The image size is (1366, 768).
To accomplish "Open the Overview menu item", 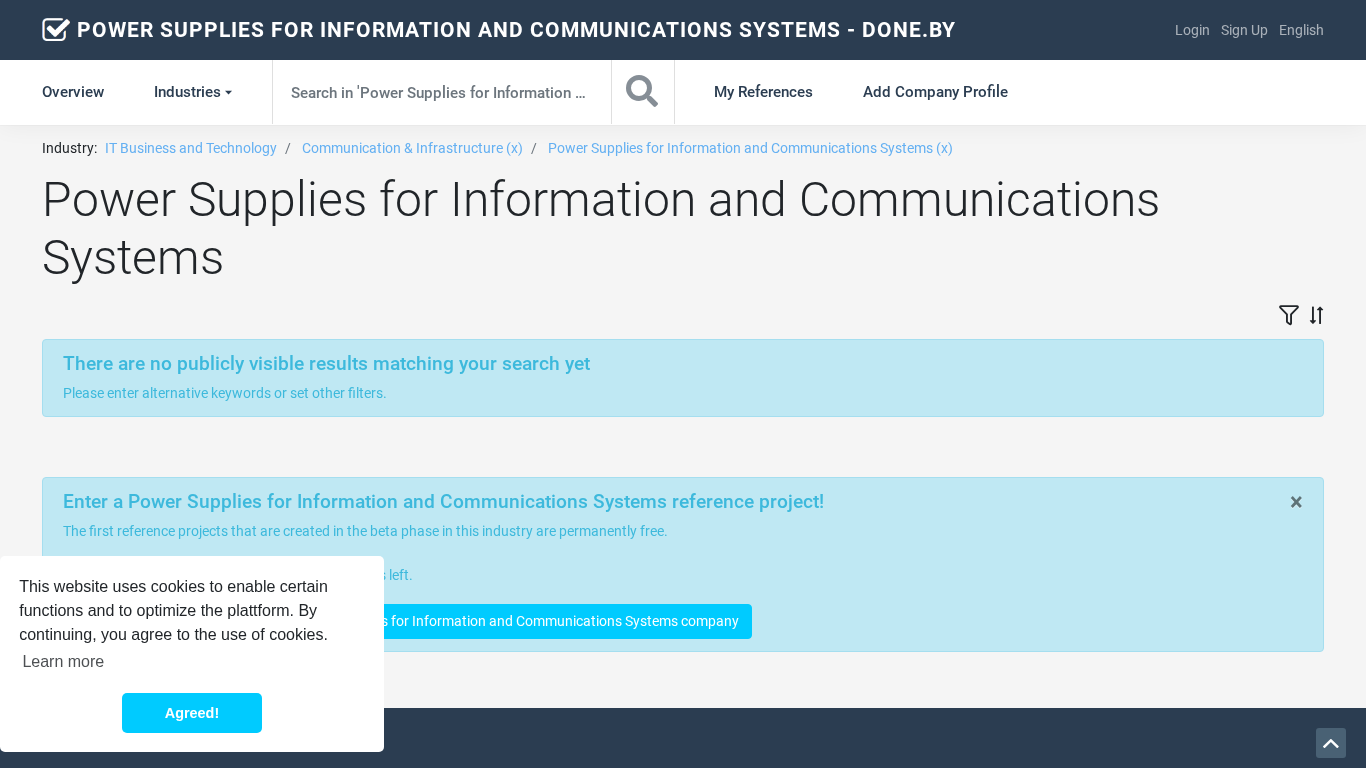I will click(x=73, y=92).
